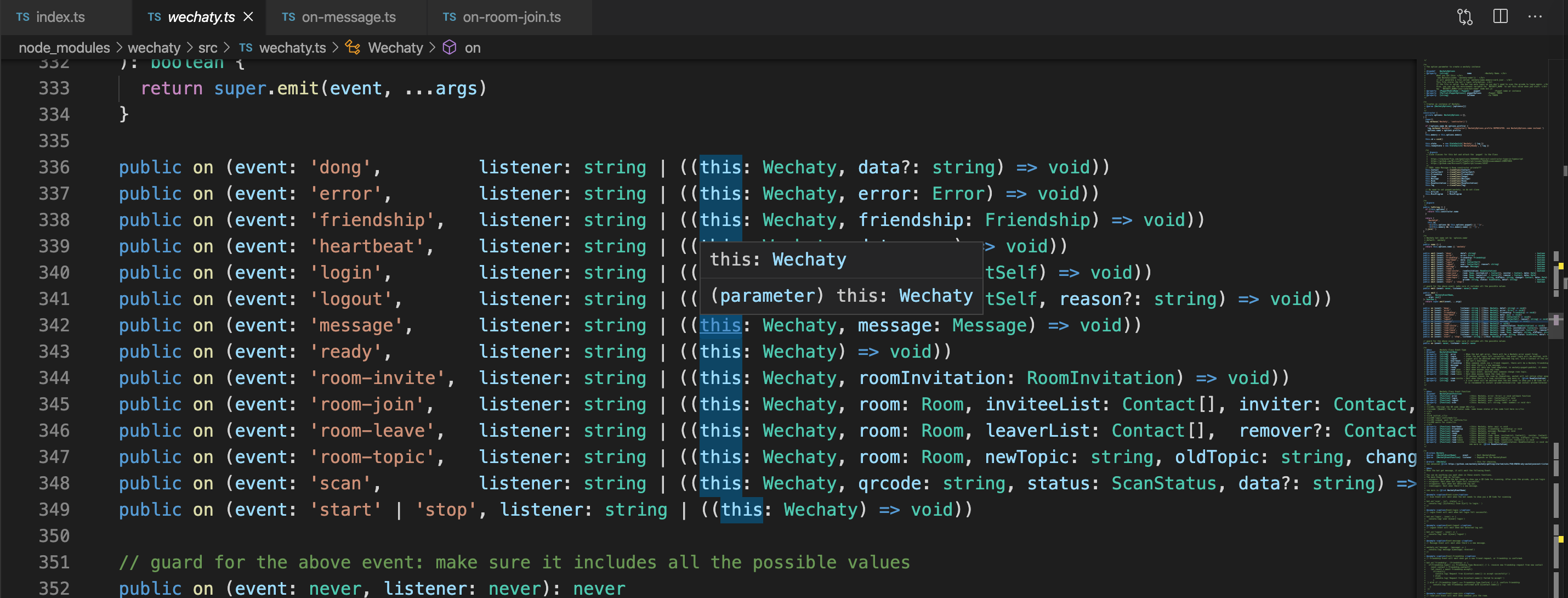Expand the wechaty folder breadcrumb

[x=155, y=48]
